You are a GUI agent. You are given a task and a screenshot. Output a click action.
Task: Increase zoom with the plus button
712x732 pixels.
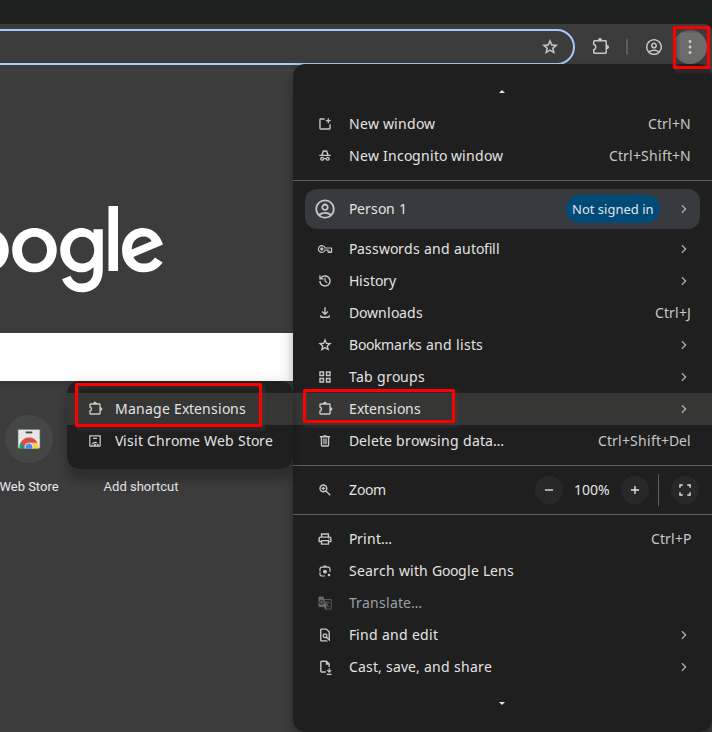point(634,490)
